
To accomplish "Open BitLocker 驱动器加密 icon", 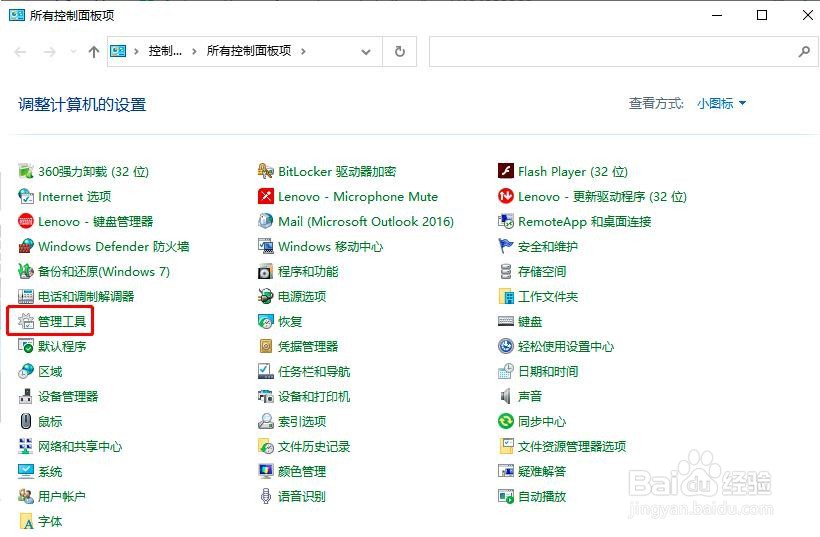I will (266, 171).
